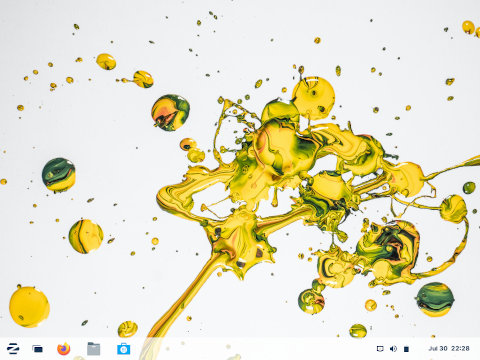Click the Z logo launcher button
Viewport: 480px width, 360px height.
coord(13,349)
